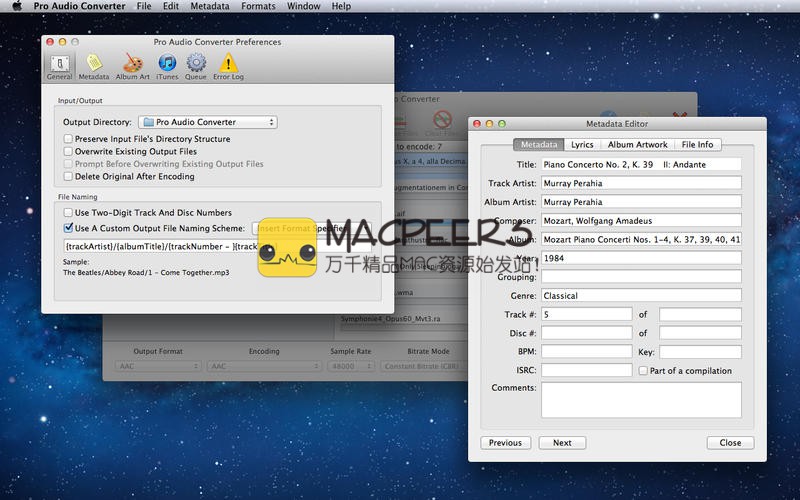
Task: Open the General preferences pane
Action: (x=59, y=66)
